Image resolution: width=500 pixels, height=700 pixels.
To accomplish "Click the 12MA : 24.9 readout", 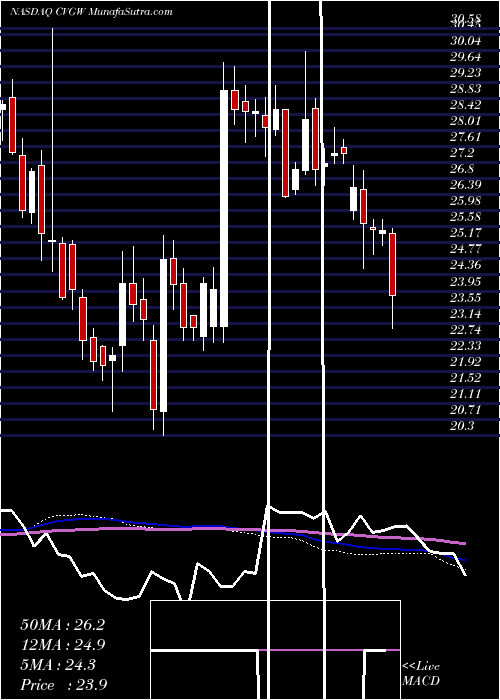I will [x=62, y=645].
